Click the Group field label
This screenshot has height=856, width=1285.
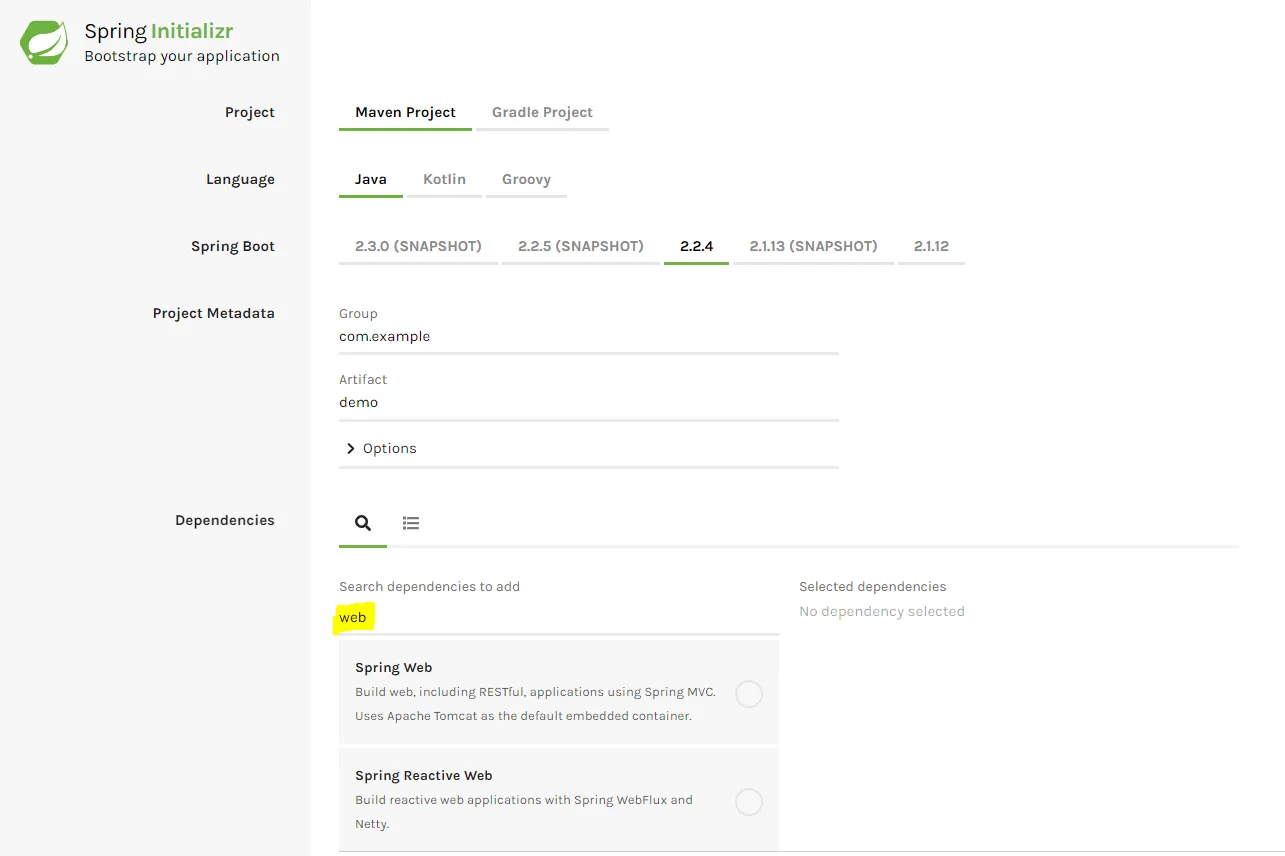[358, 314]
